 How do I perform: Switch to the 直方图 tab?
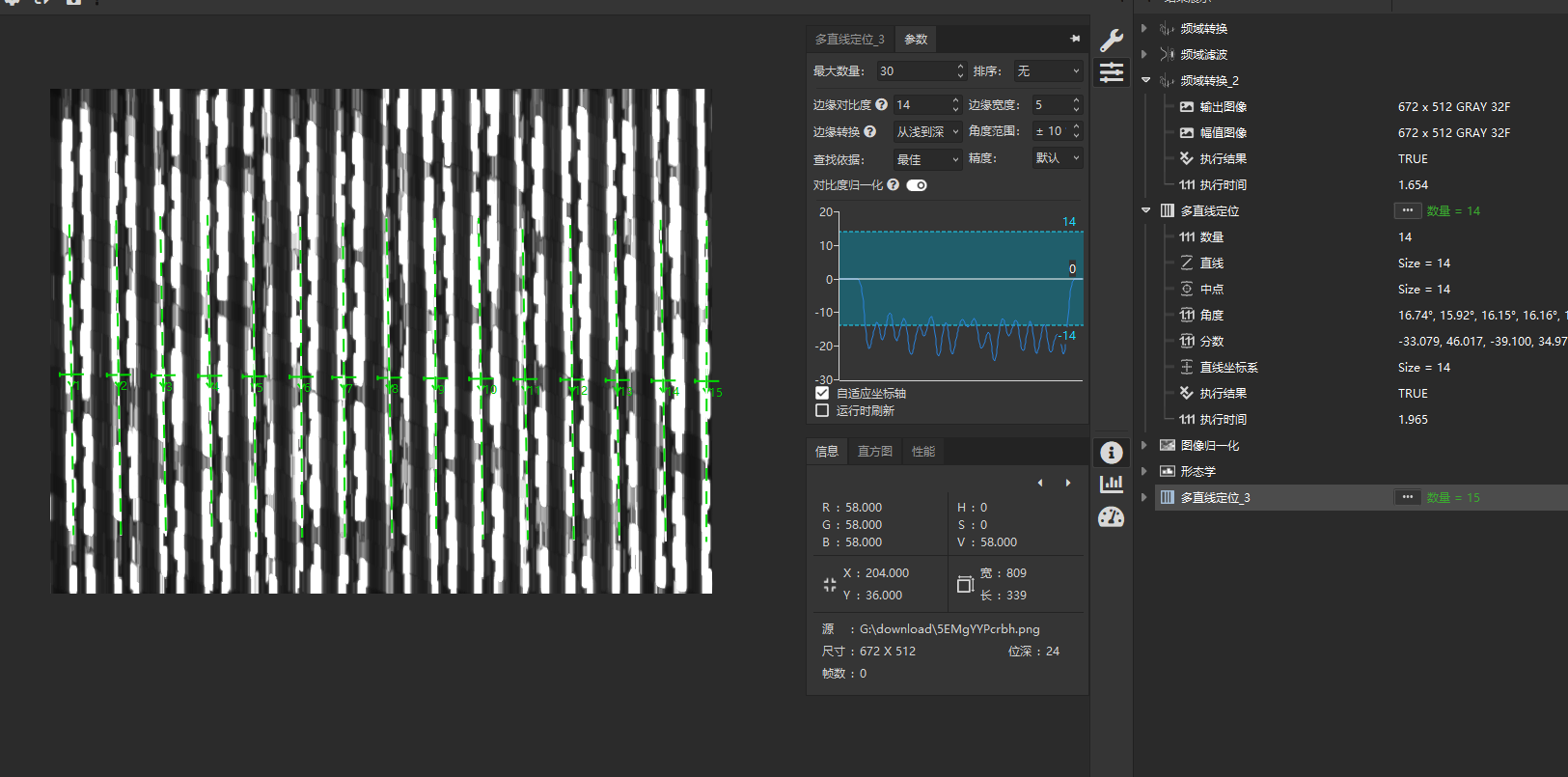tap(875, 452)
